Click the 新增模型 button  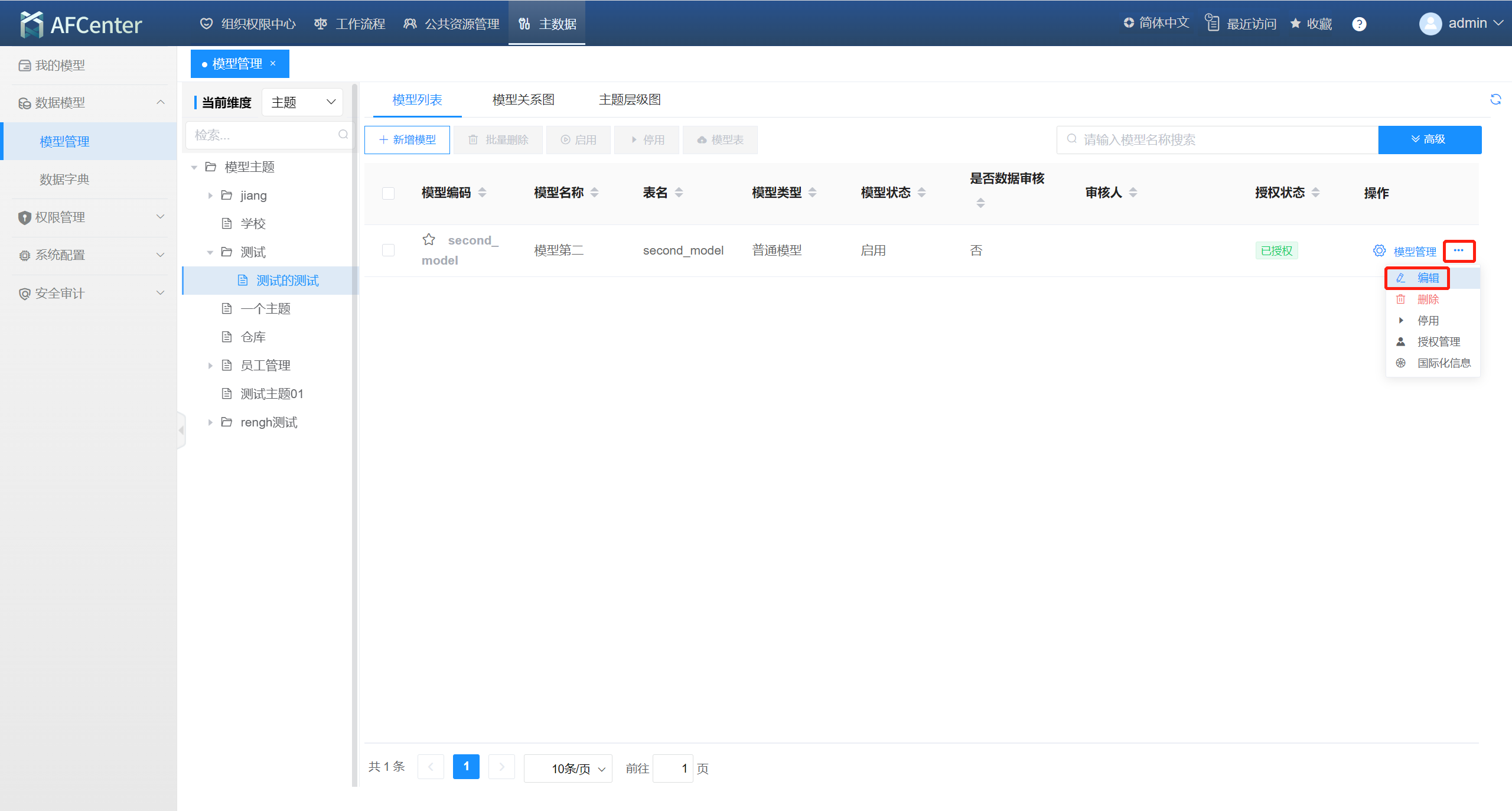coord(407,140)
